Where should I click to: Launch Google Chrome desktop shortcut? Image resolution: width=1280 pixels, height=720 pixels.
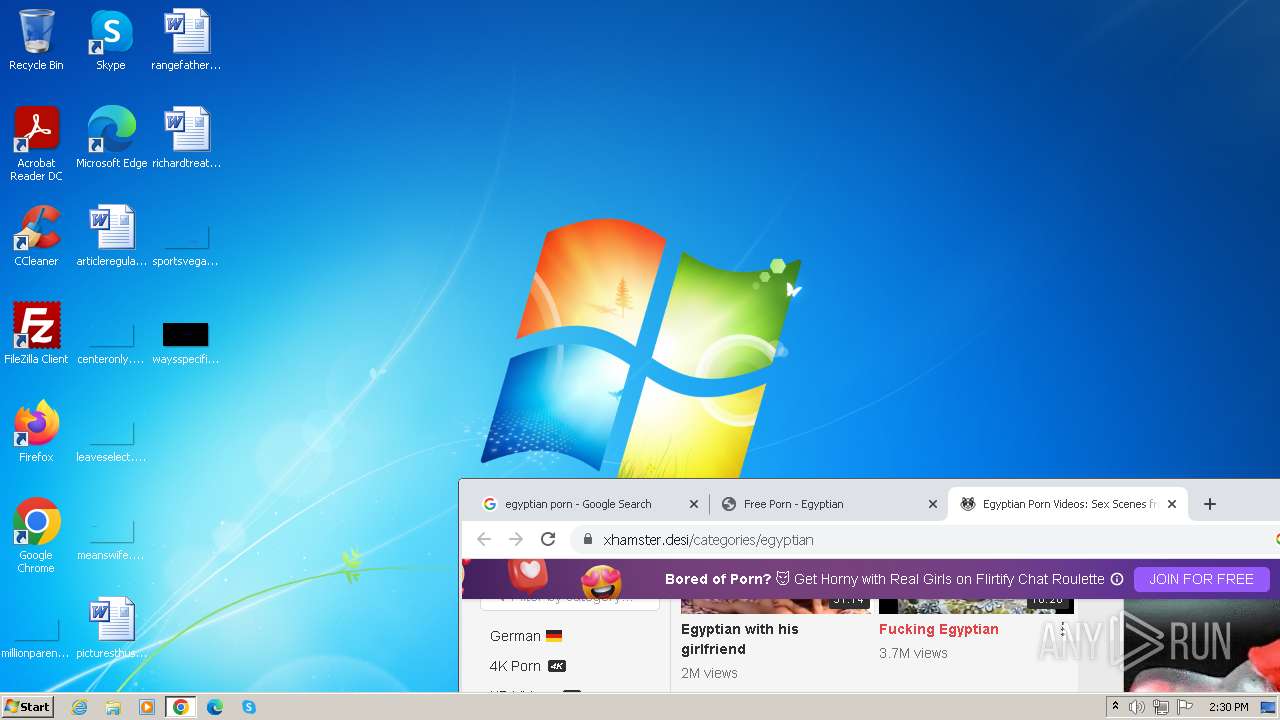(x=36, y=536)
